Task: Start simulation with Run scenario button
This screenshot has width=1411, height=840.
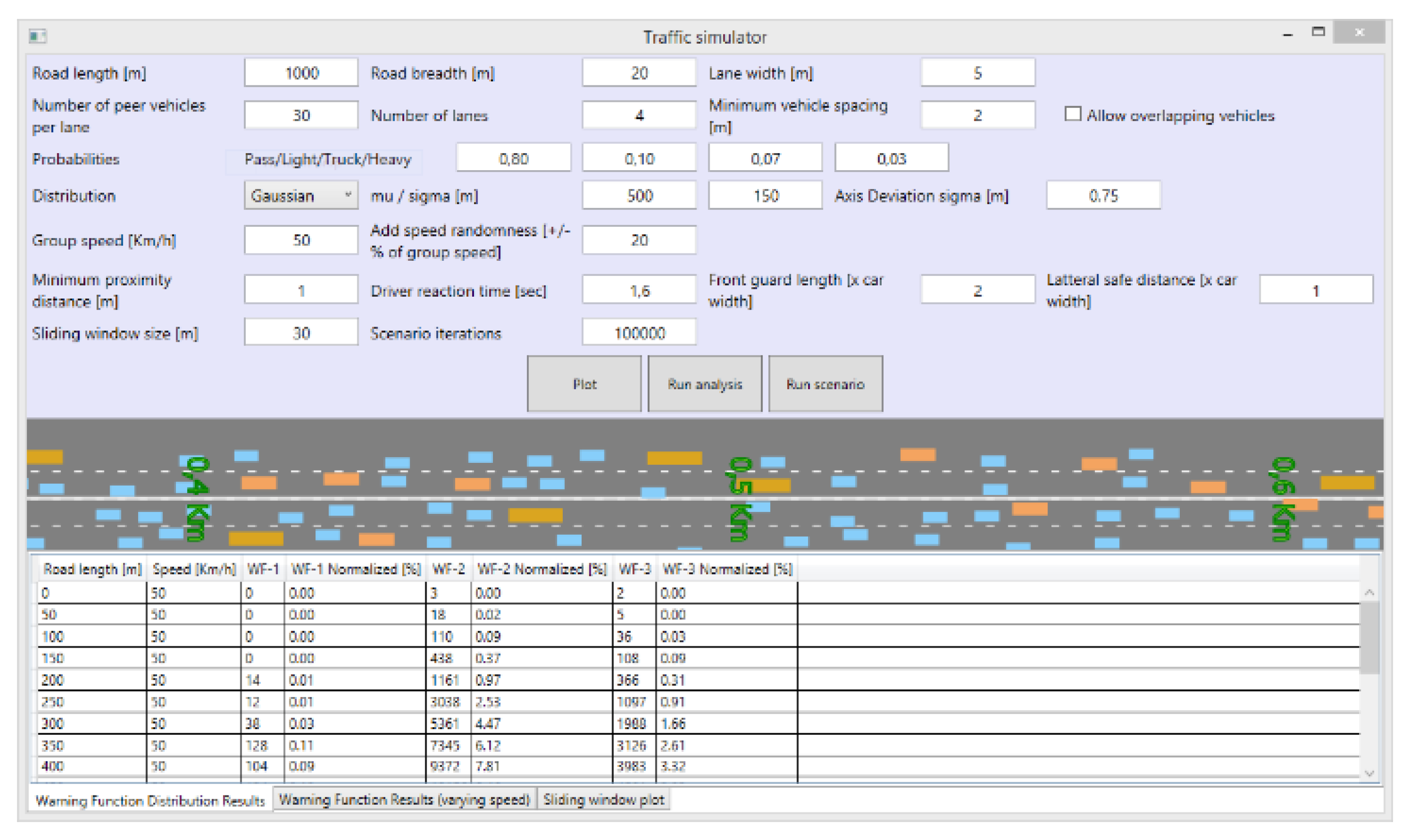Action: [x=825, y=384]
